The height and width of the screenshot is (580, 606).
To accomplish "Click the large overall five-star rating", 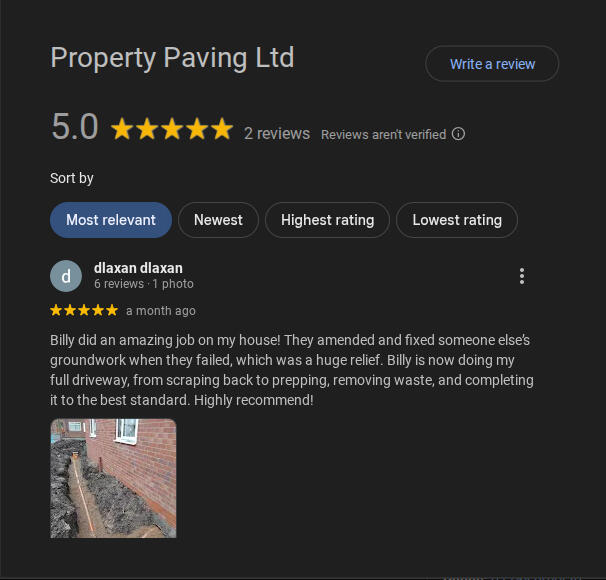I will [172, 129].
